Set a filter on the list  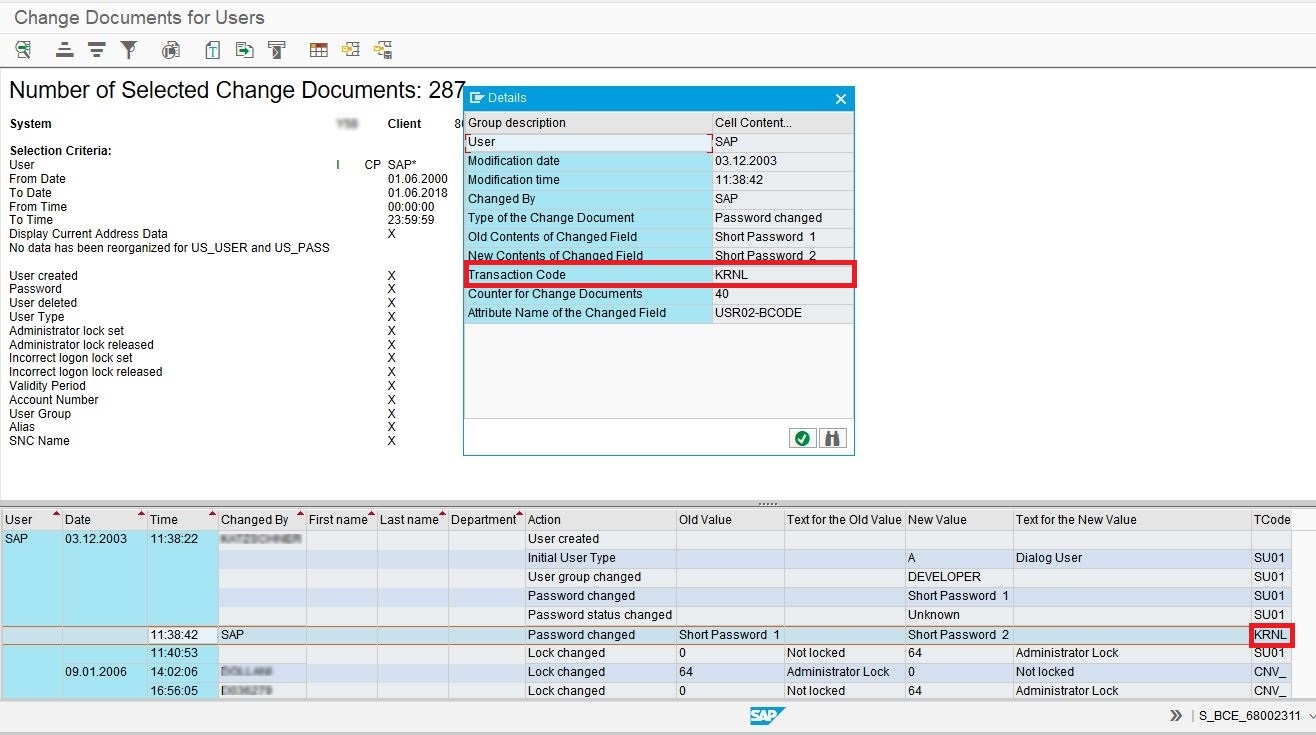point(129,49)
